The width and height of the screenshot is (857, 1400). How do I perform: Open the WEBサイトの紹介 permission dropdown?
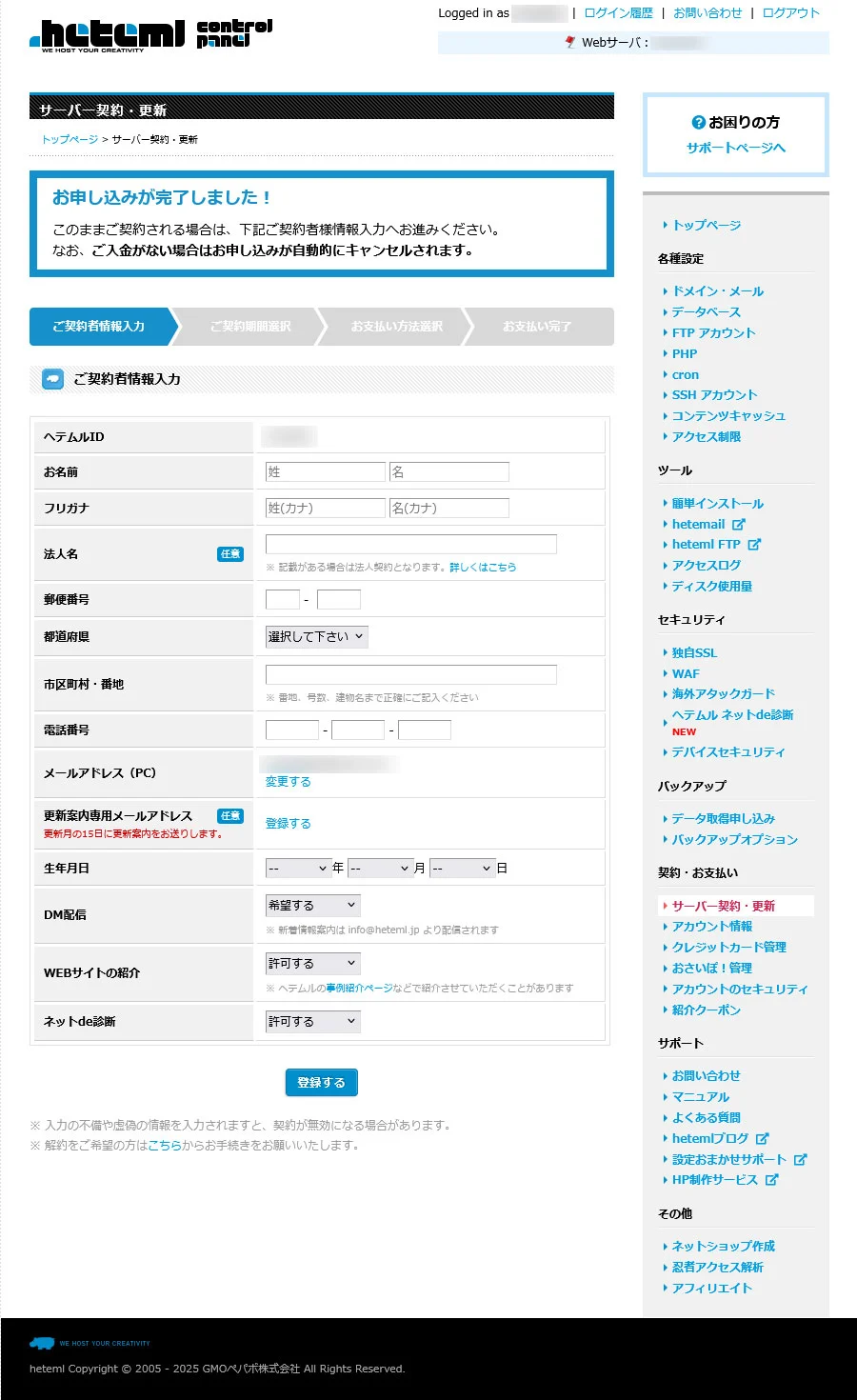312,964
